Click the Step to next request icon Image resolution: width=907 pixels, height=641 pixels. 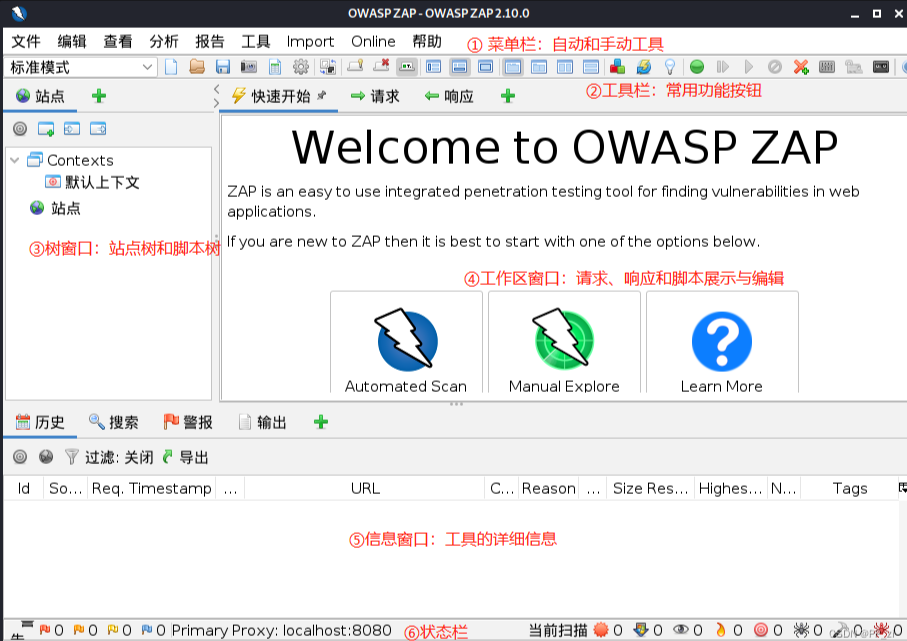pos(723,67)
